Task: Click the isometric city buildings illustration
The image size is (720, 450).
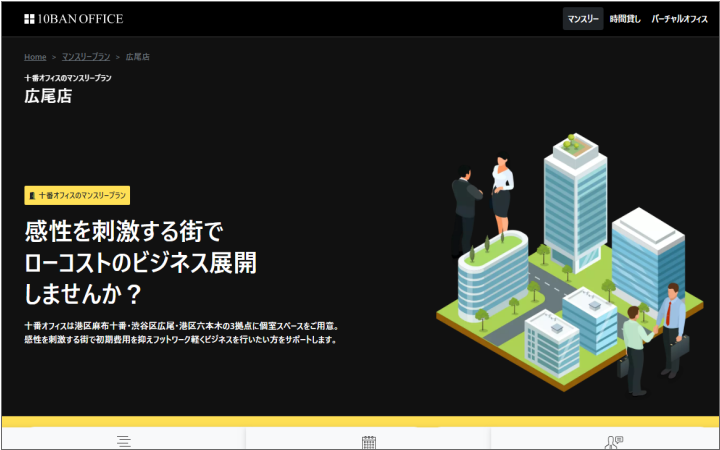Action: pos(569,264)
